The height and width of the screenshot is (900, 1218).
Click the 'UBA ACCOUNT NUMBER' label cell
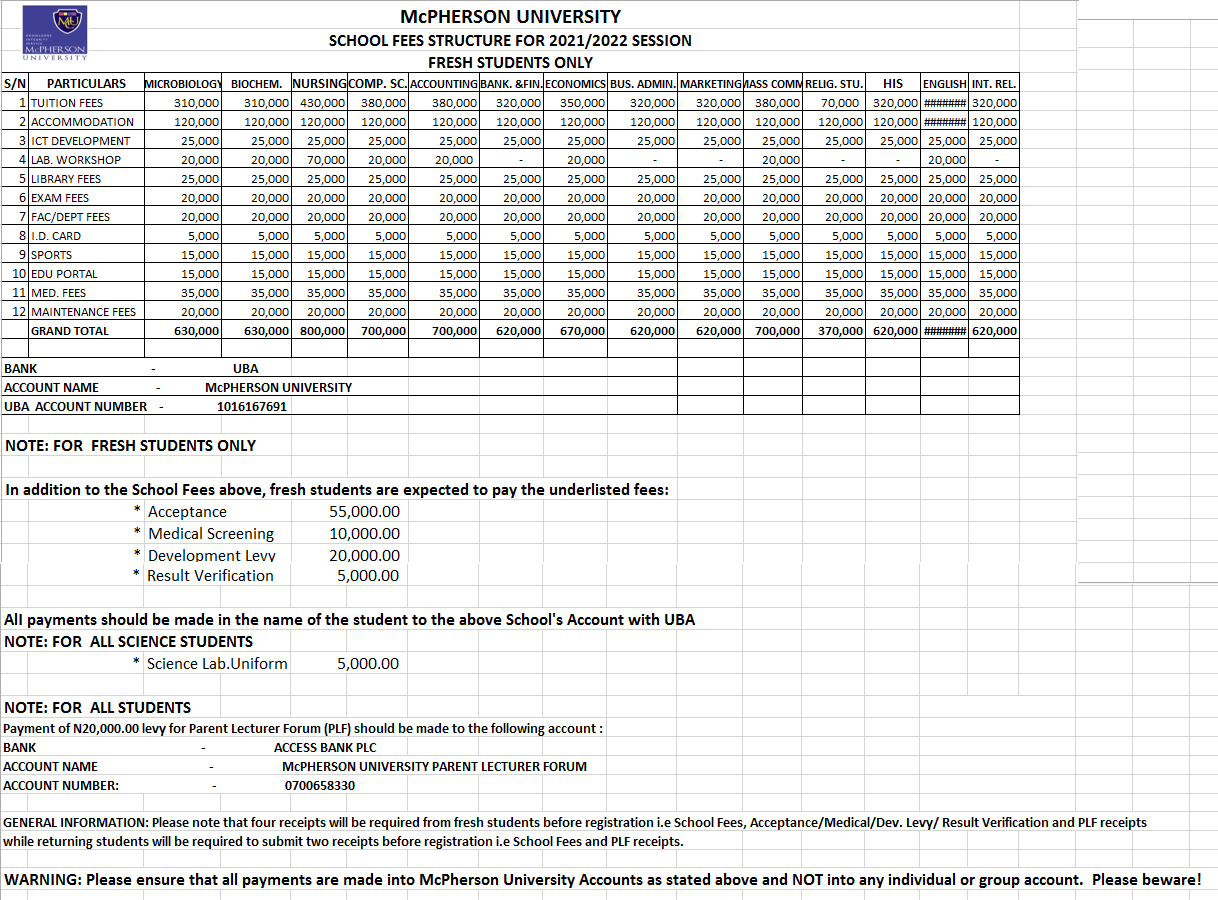(x=75, y=407)
